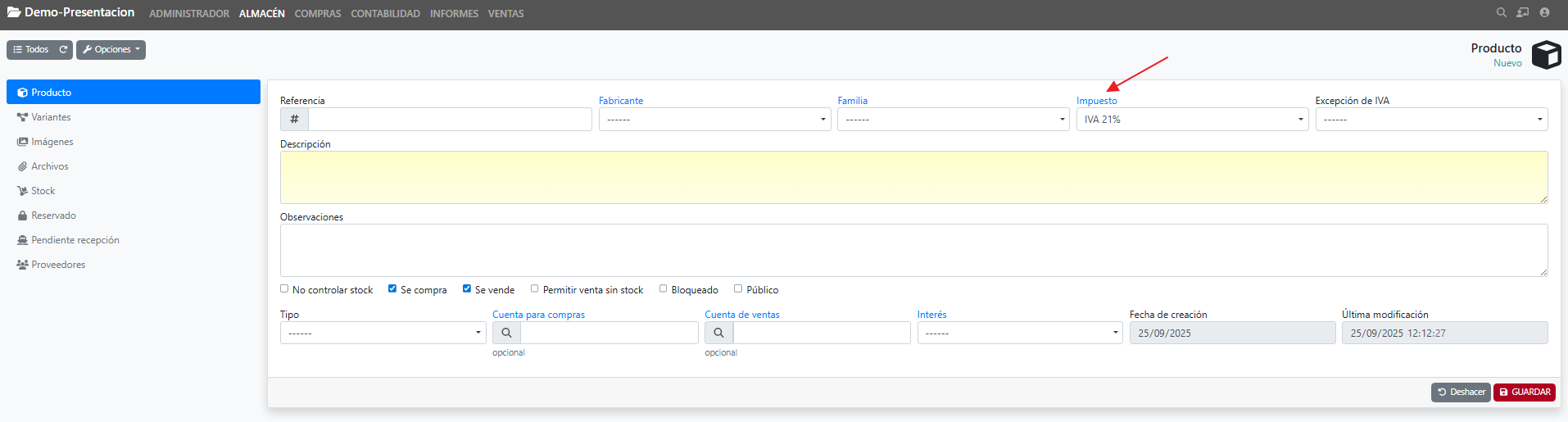Open the Opciones dropdown button
This screenshot has width=1568, height=422.
pos(111,50)
